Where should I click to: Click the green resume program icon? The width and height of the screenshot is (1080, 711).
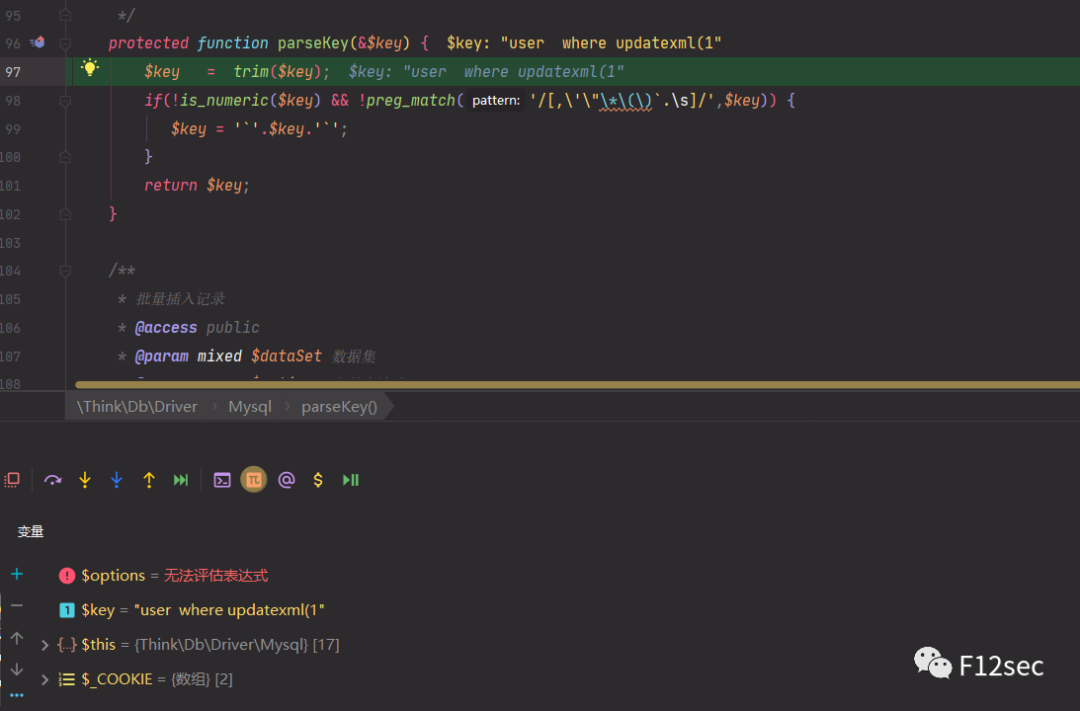coord(351,480)
